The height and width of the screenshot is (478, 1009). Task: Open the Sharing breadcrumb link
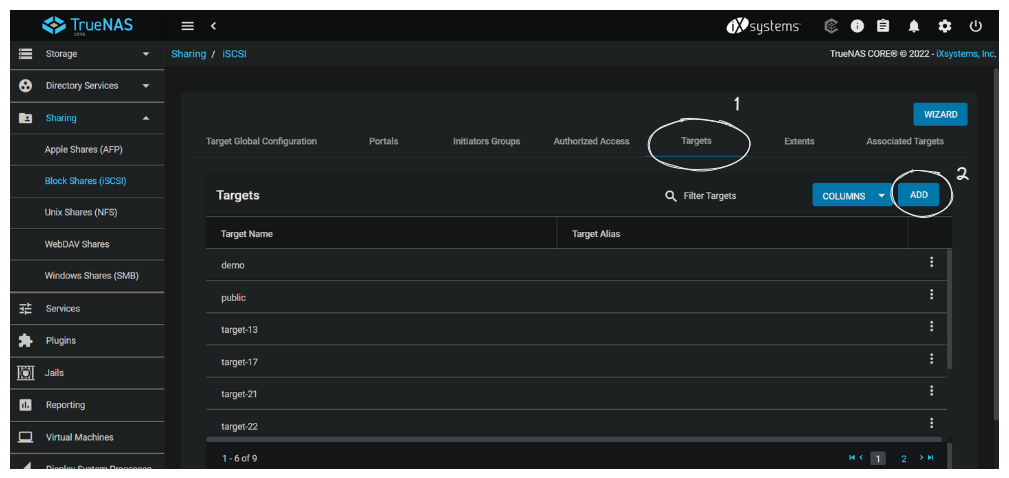click(x=189, y=54)
